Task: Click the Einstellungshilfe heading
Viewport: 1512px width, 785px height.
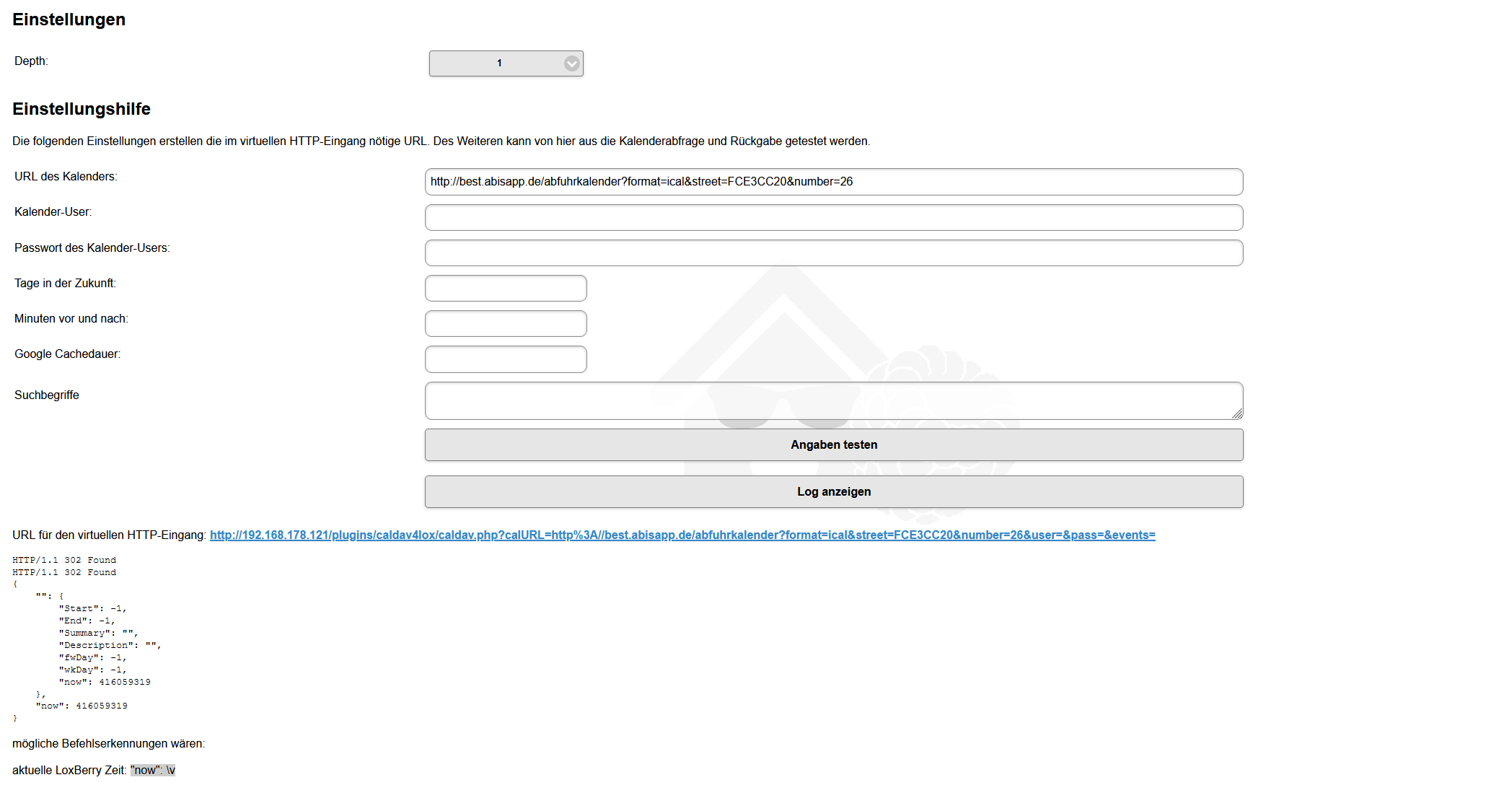Action: coord(82,109)
